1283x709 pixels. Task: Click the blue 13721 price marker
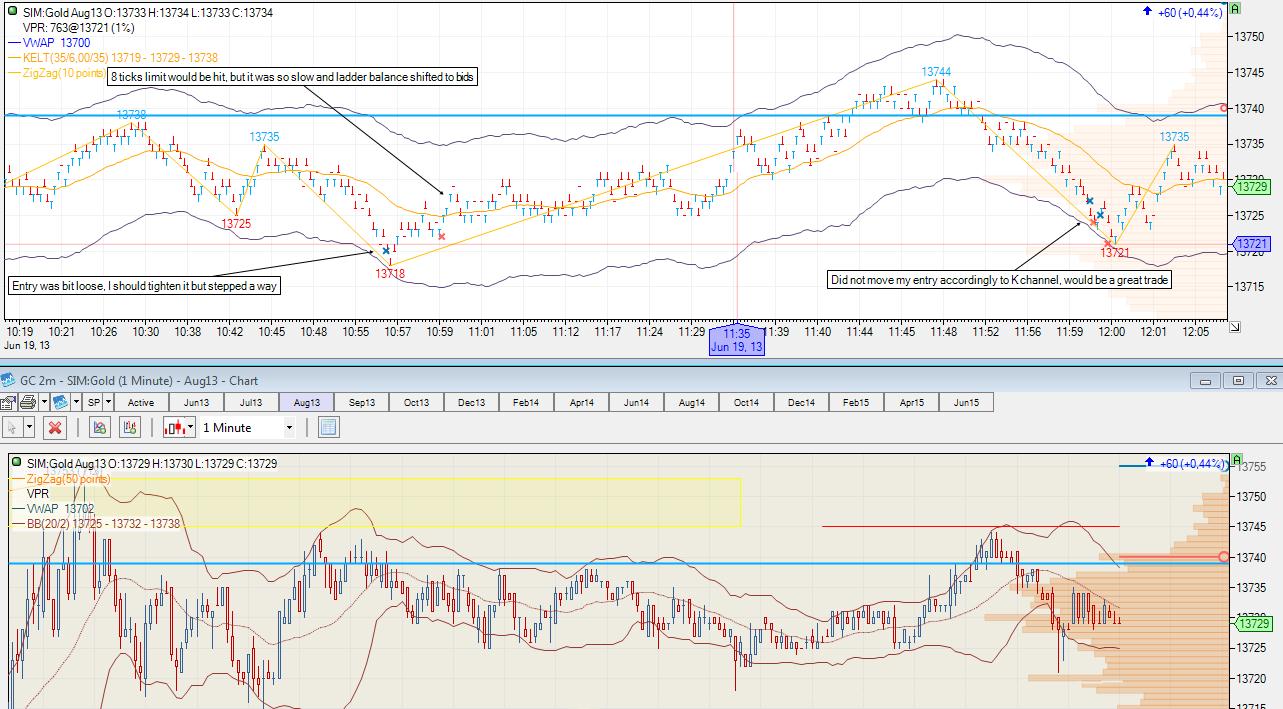coord(1253,244)
